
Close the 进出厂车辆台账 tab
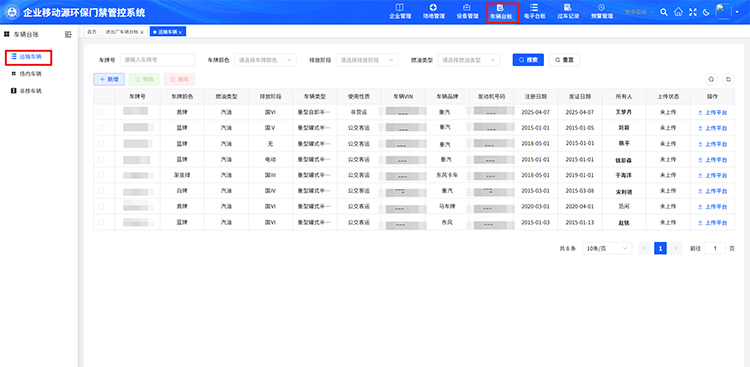(x=142, y=32)
